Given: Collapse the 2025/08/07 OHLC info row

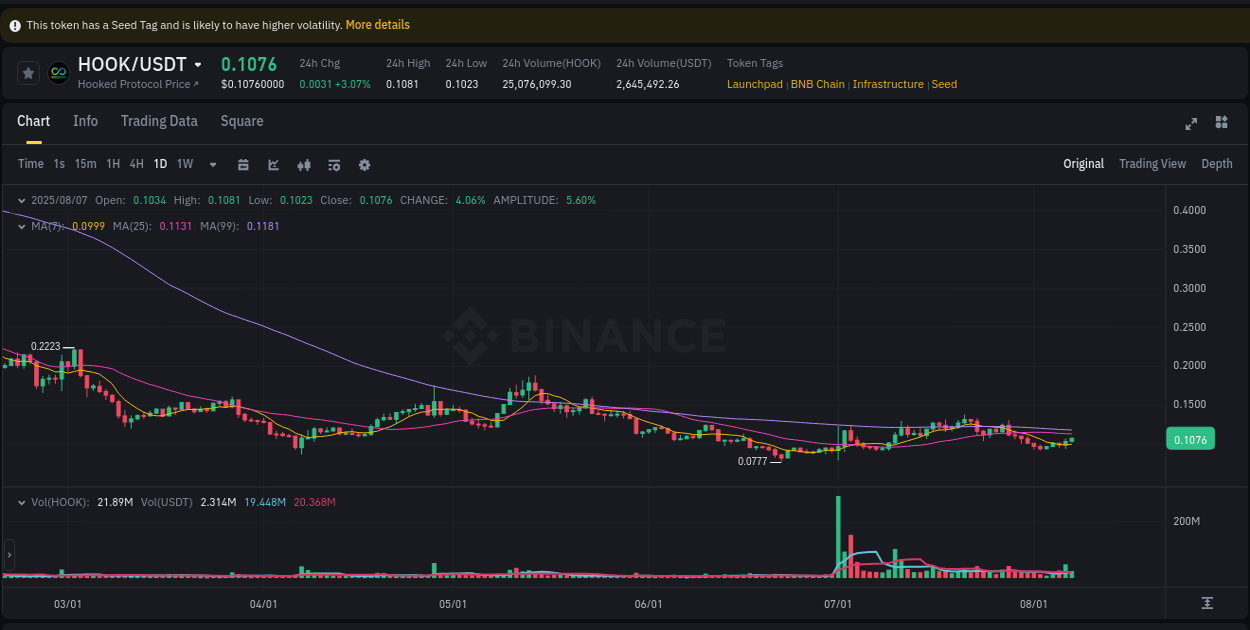Looking at the screenshot, I should 22,200.
